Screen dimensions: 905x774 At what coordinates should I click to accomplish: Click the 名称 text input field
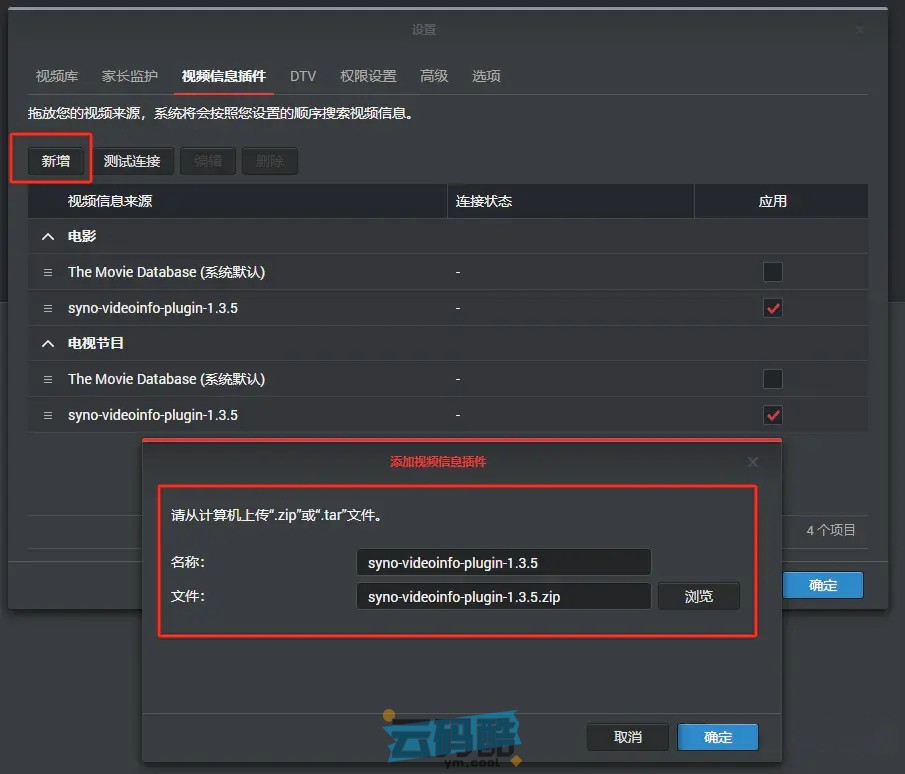click(x=503, y=562)
